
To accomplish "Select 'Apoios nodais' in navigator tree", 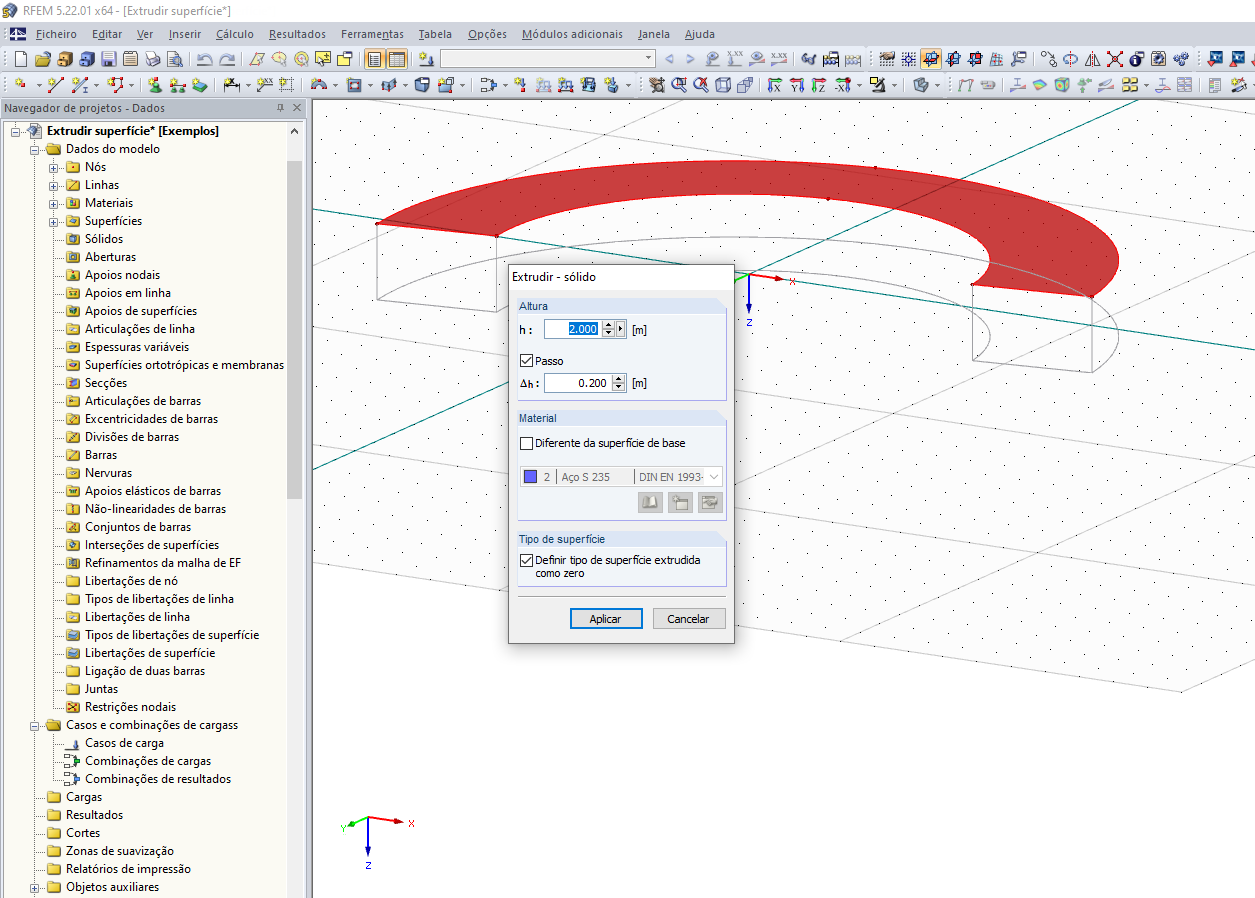I will (122, 275).
